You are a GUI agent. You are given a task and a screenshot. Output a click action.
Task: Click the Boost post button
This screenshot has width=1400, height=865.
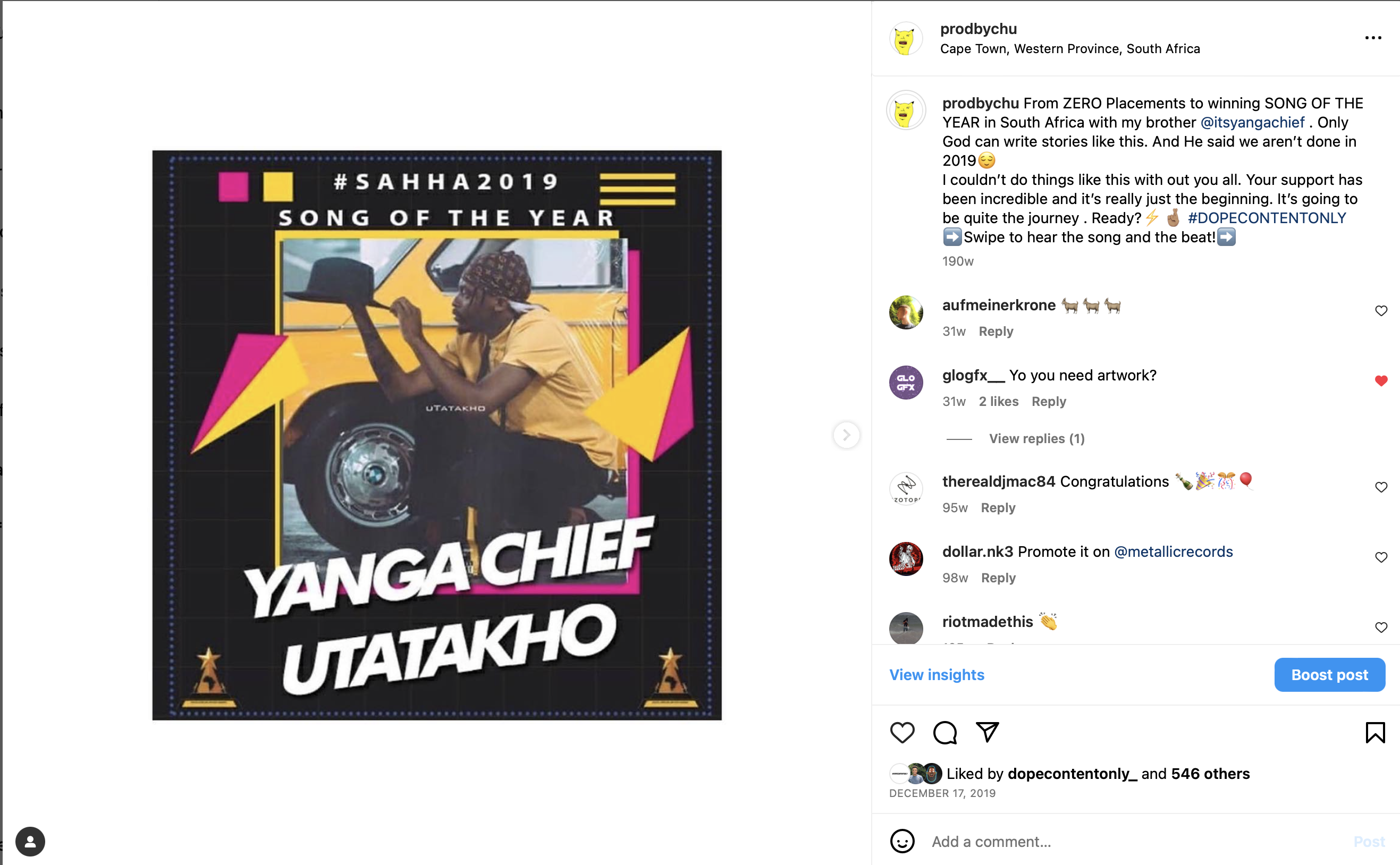(x=1329, y=674)
